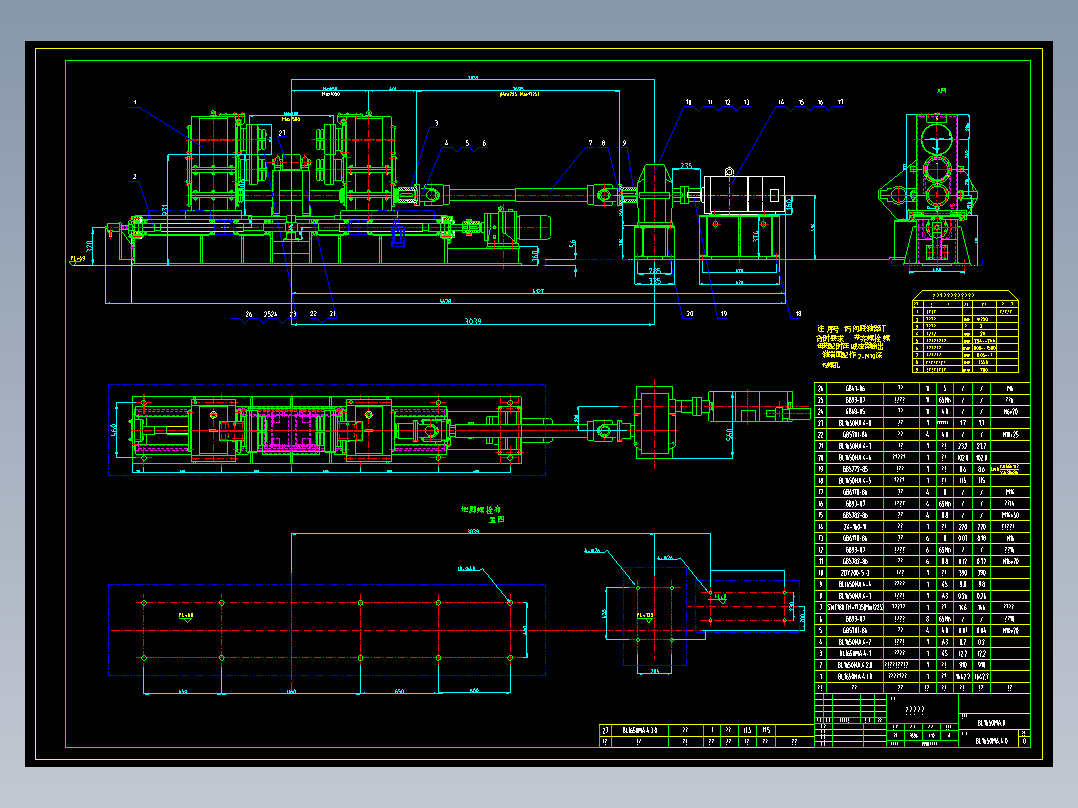Click the 285 dimension below the gearbox

tap(654, 271)
